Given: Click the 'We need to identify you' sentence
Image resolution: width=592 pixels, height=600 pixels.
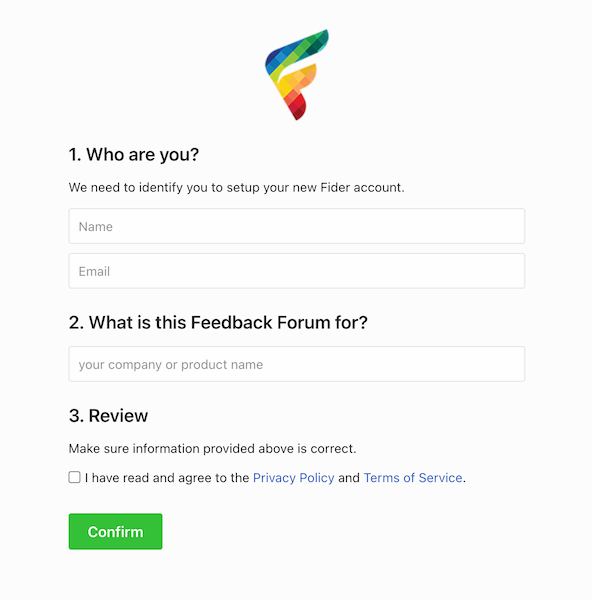Looking at the screenshot, I should pyautogui.click(x=236, y=188).
